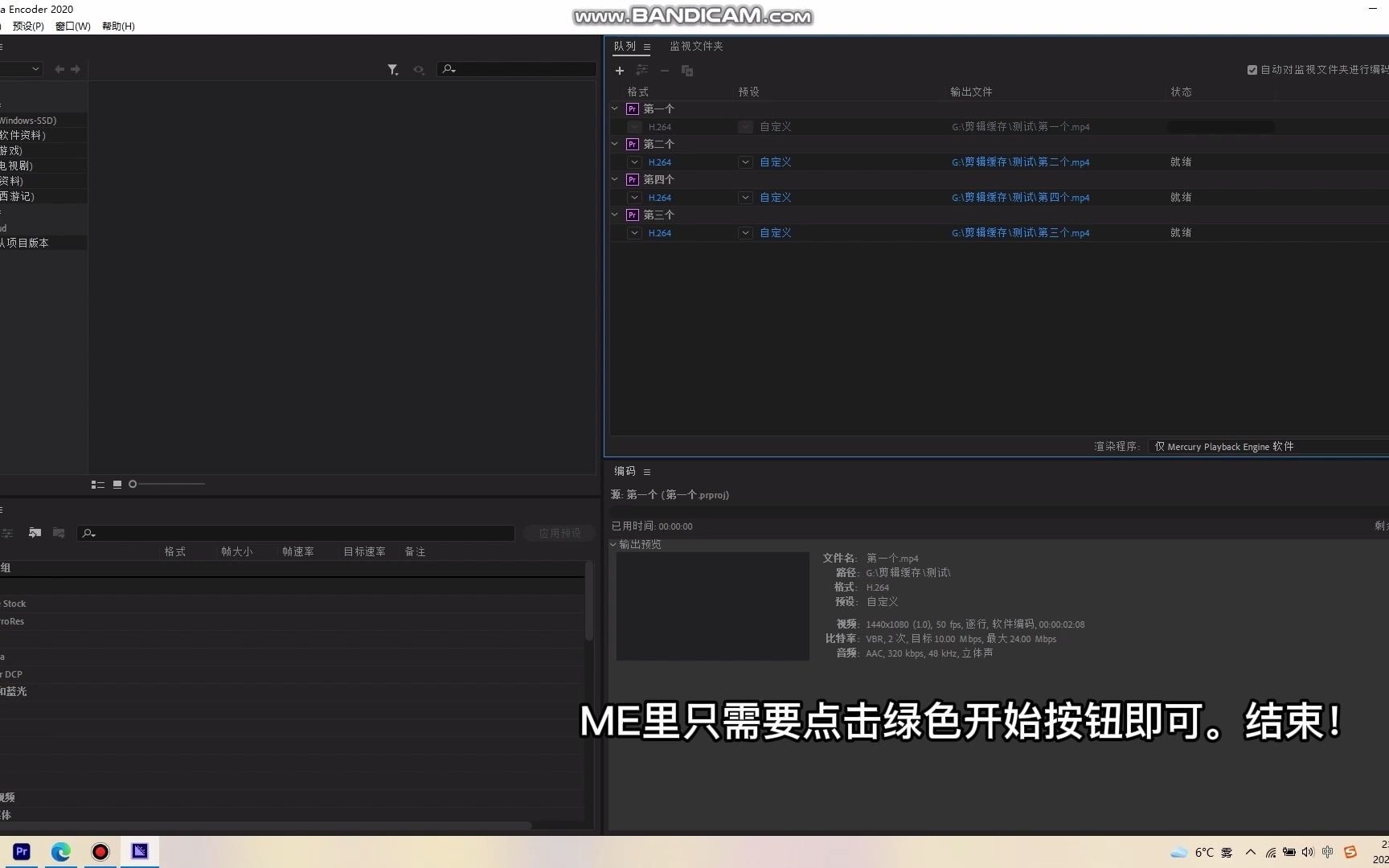Click the Add Output icon in queue toolbar
1389x868 pixels.
click(x=642, y=71)
